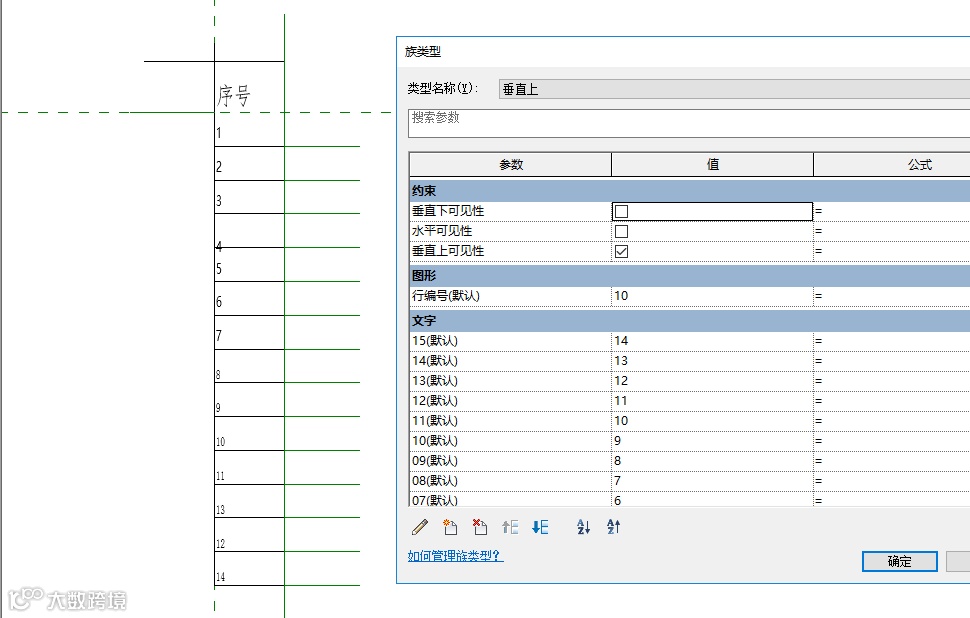
Task: Click the 公式 column header
Action: coord(891,165)
